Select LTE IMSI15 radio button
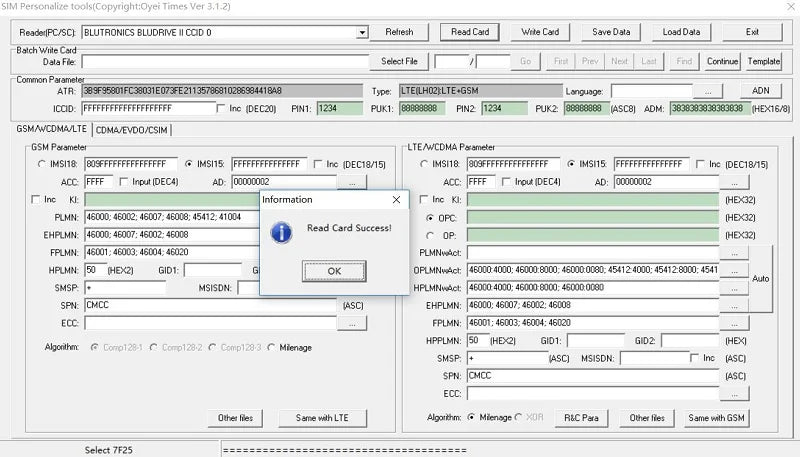This screenshot has height=457, width=800. (571, 164)
